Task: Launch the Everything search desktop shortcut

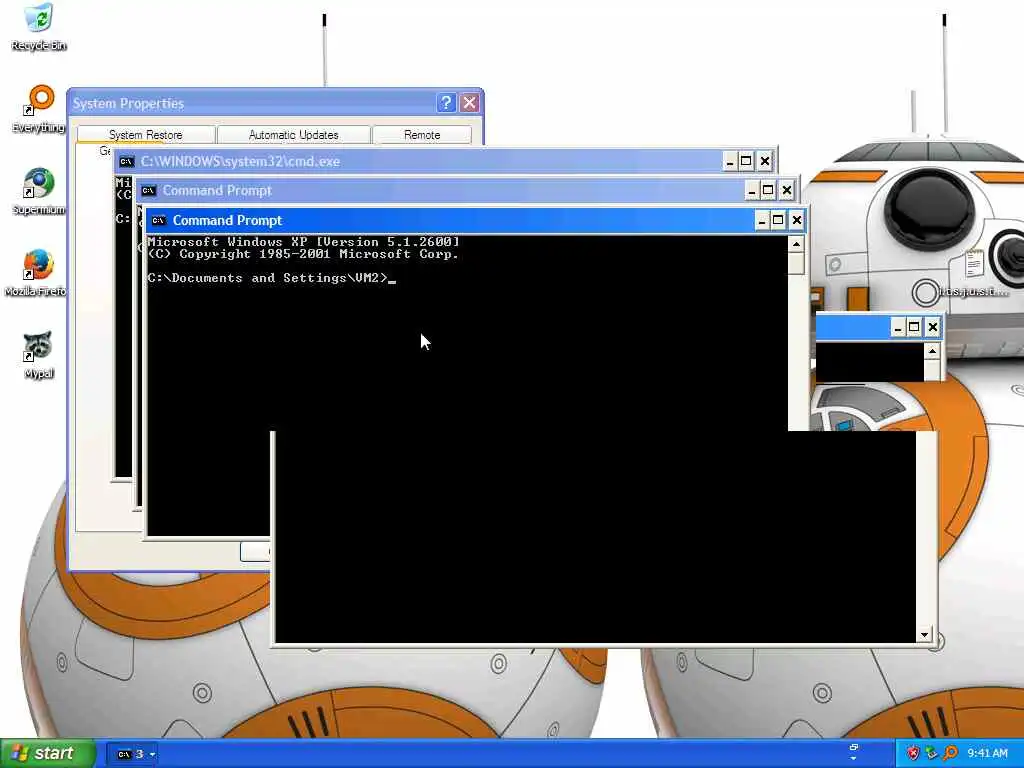Action: (39, 108)
